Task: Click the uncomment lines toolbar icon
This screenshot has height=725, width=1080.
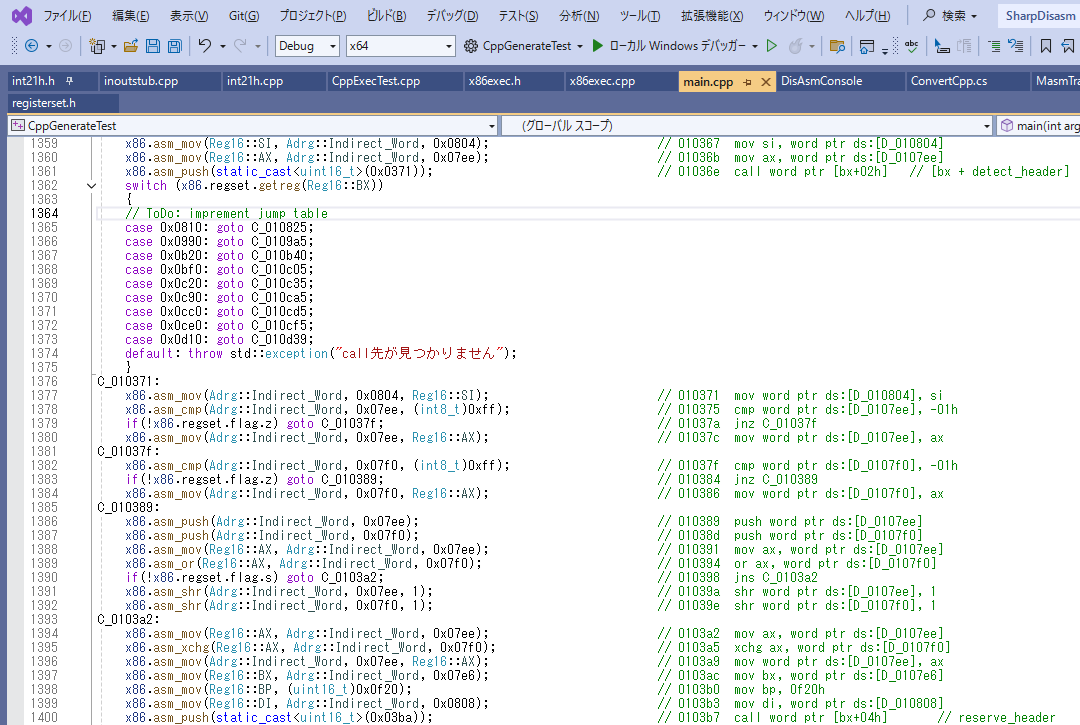Action: 1015,46
